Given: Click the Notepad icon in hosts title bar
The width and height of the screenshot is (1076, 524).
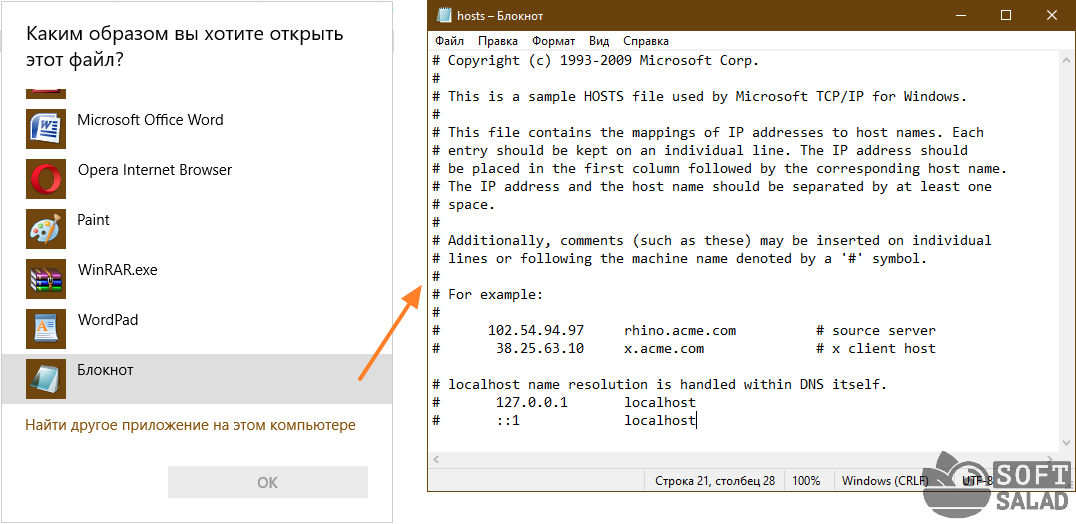Looking at the screenshot, I should point(445,16).
